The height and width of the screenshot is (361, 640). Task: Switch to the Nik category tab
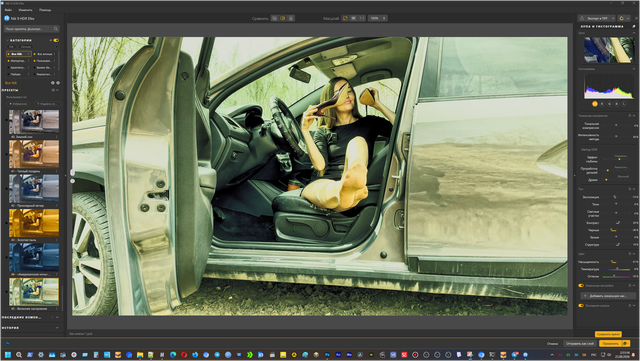click(x=11, y=47)
